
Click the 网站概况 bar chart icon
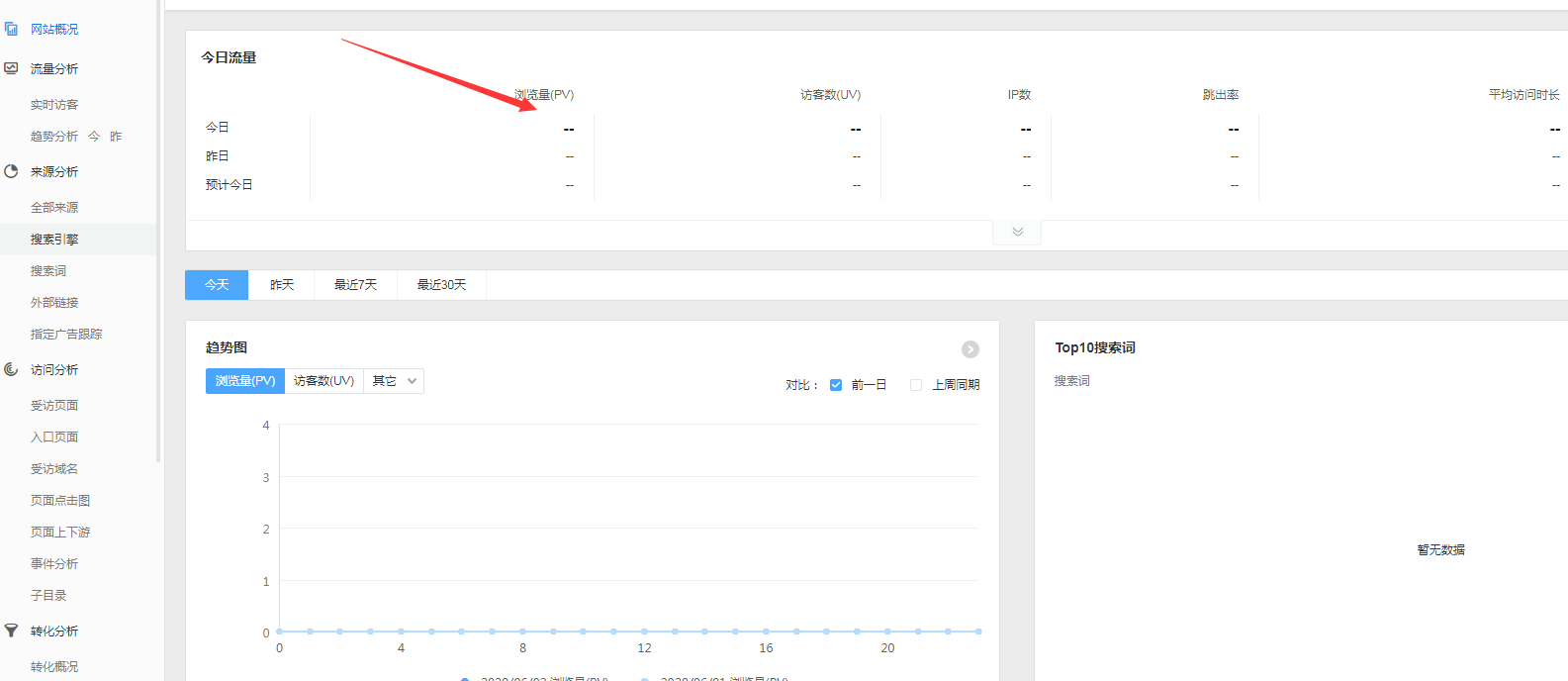coord(11,29)
